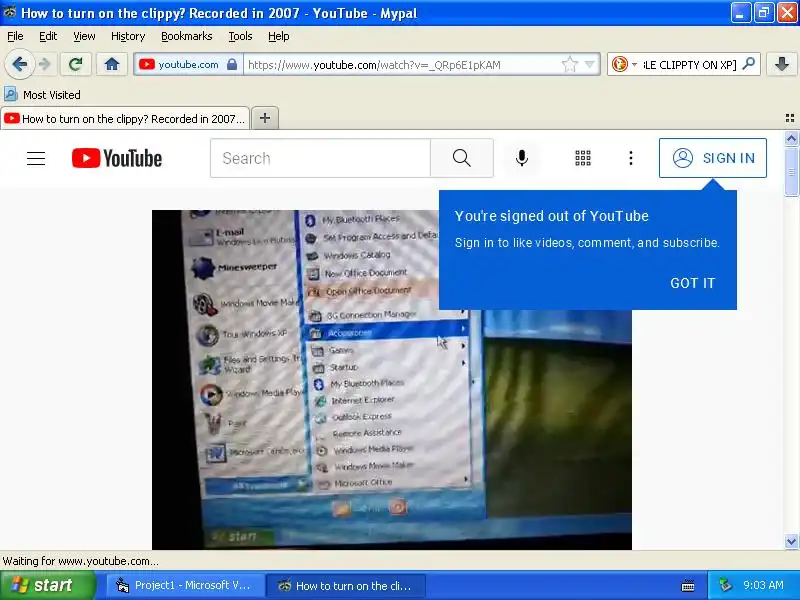The image size is (800, 600).
Task: Open a new tab with plus button
Action: 265,118
